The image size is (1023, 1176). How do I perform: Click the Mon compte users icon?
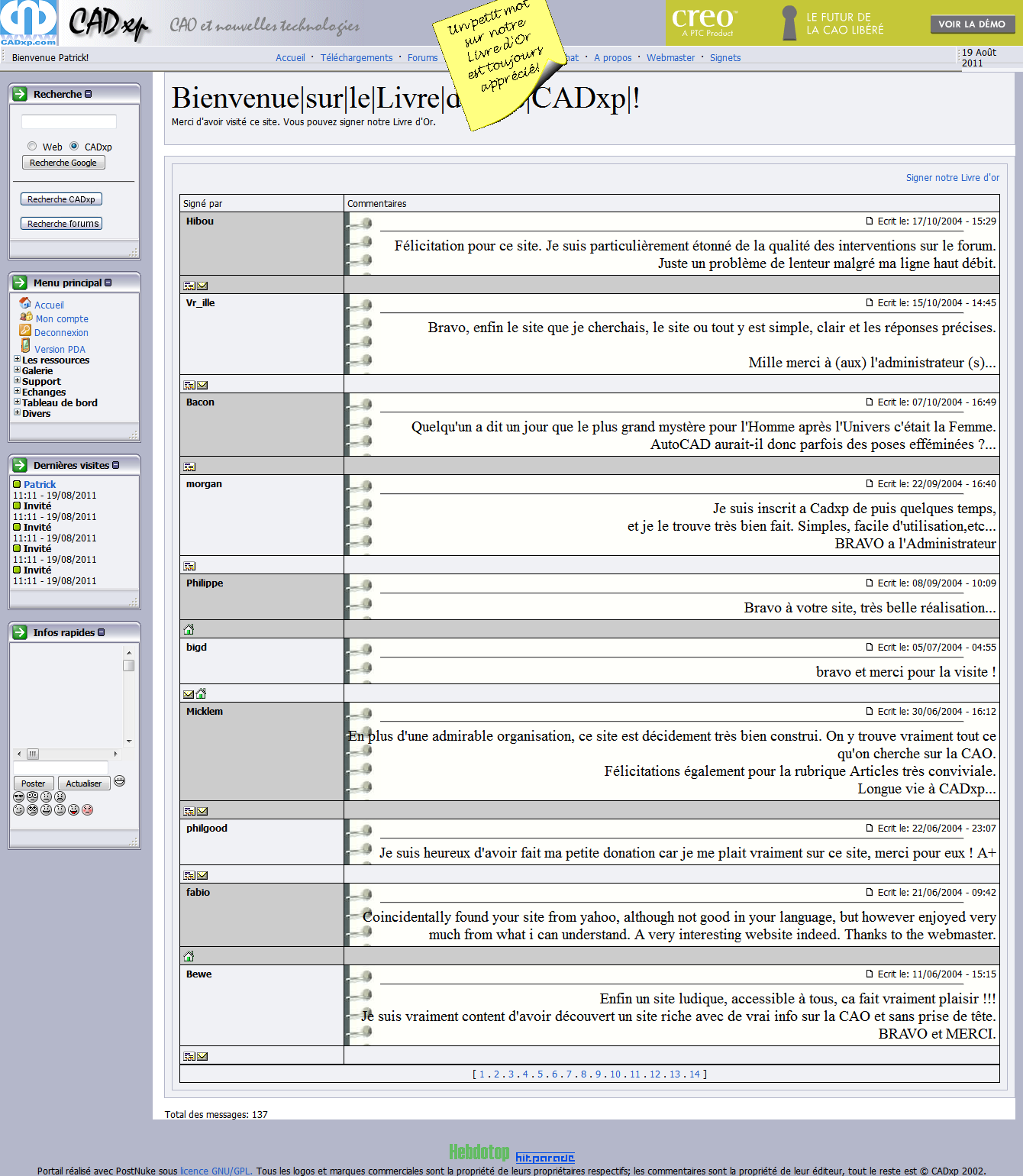pos(26,317)
